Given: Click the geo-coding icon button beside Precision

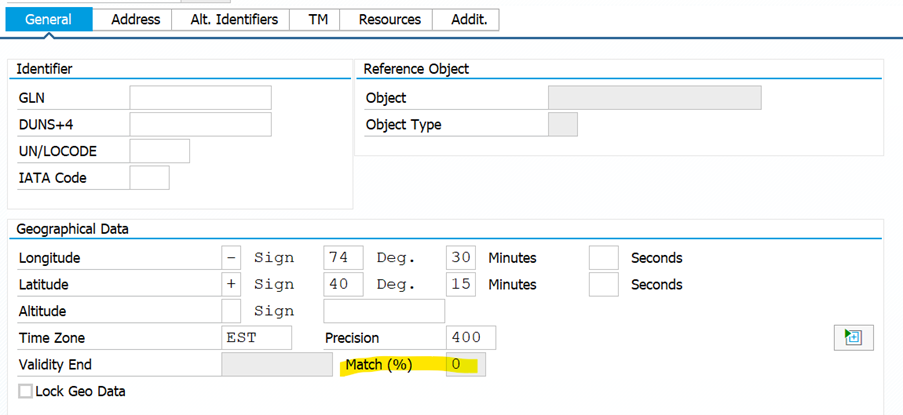Looking at the screenshot, I should (852, 338).
